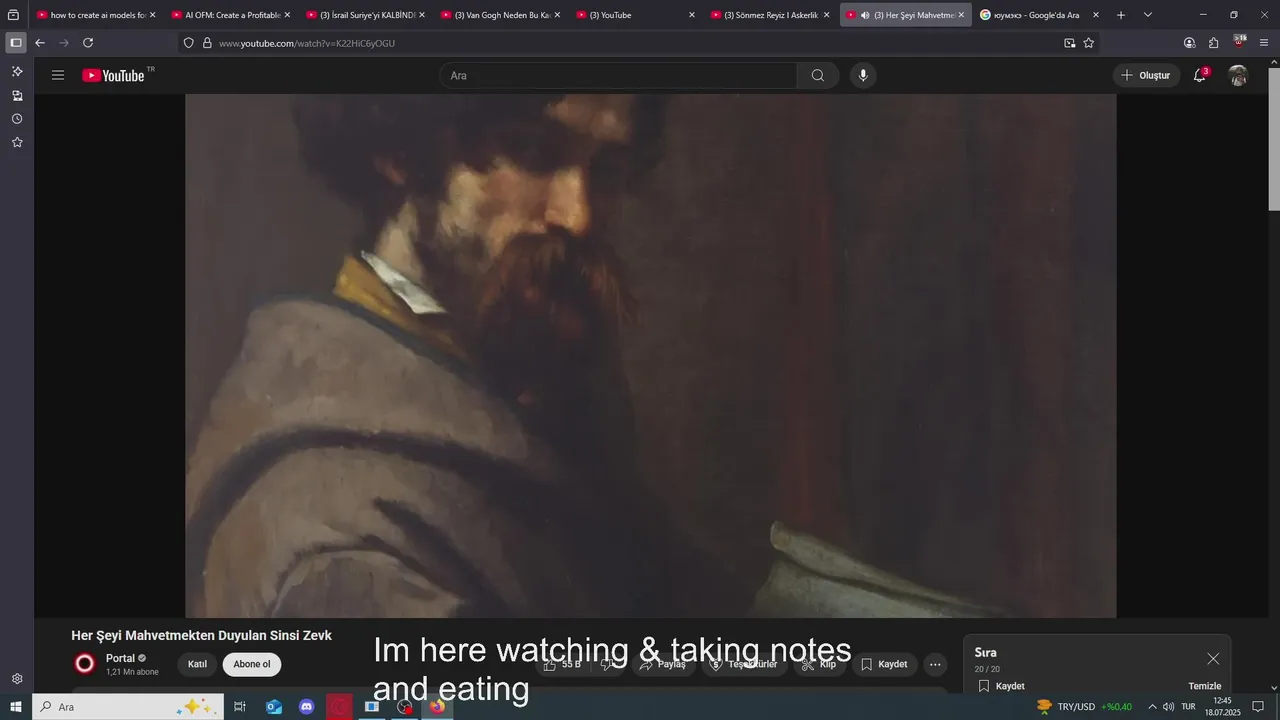Screen dimensions: 1280x720
Task: Open the Portal channel name link
Action: 120,658
